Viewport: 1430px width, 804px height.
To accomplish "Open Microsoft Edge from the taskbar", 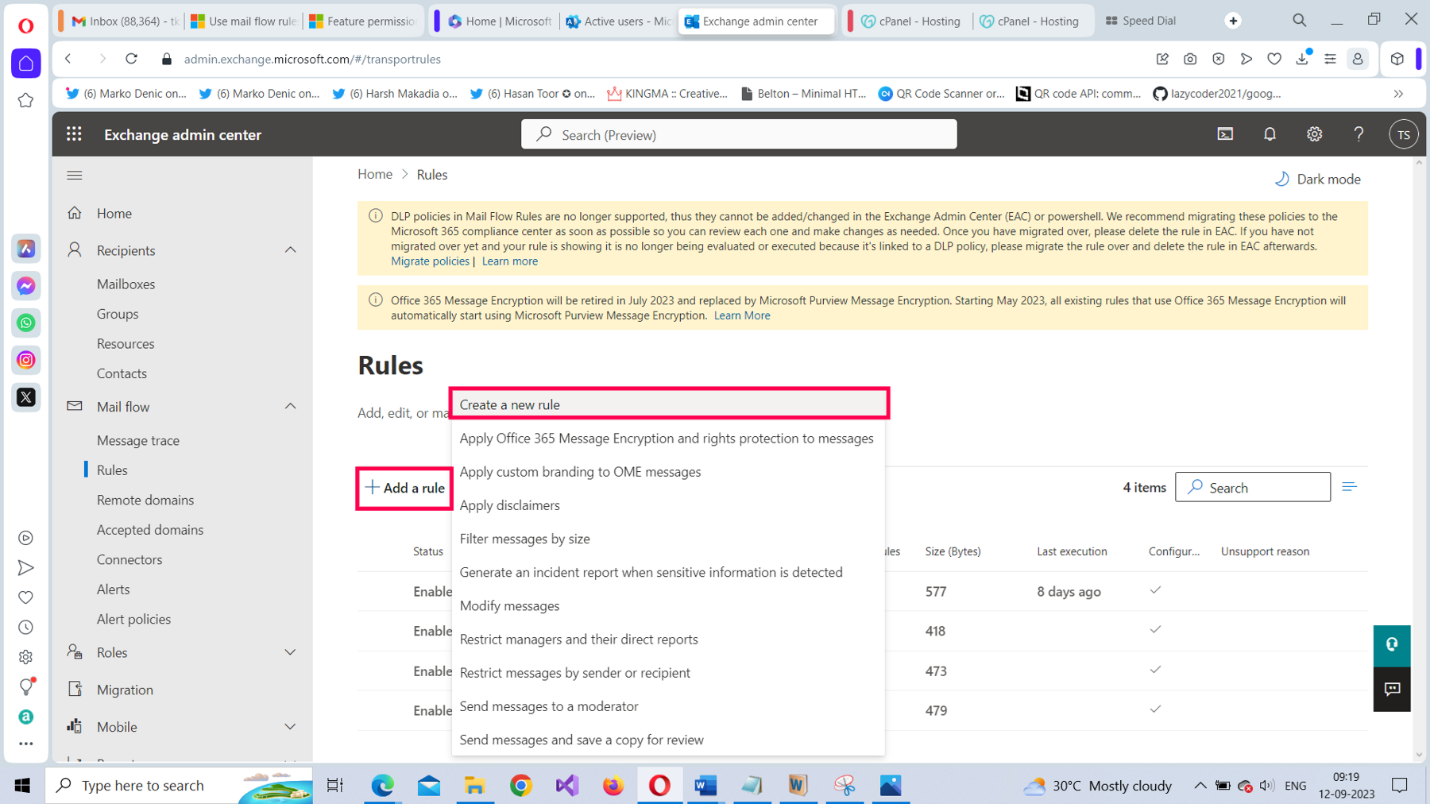I will point(383,786).
